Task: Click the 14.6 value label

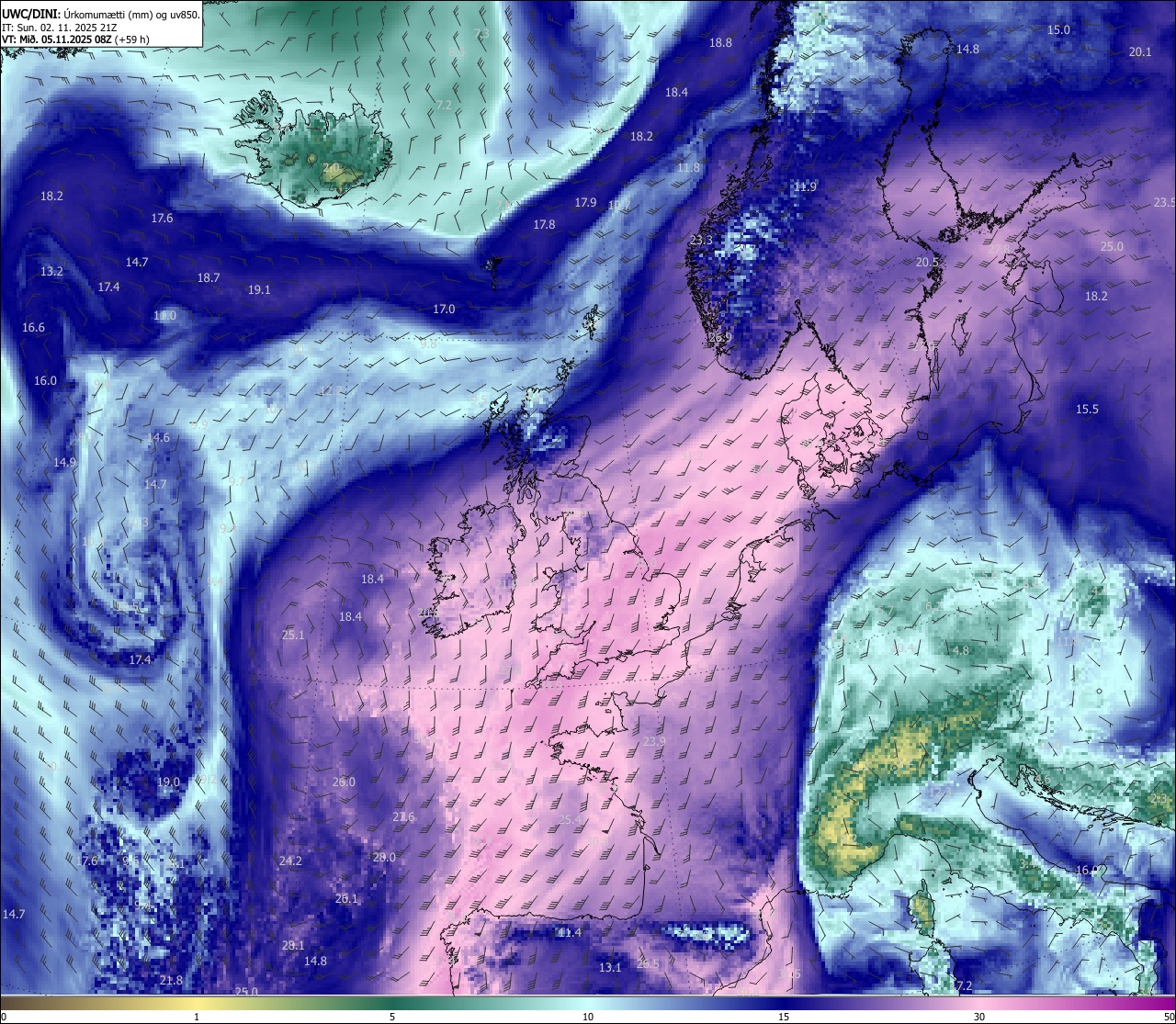Action: (158, 437)
